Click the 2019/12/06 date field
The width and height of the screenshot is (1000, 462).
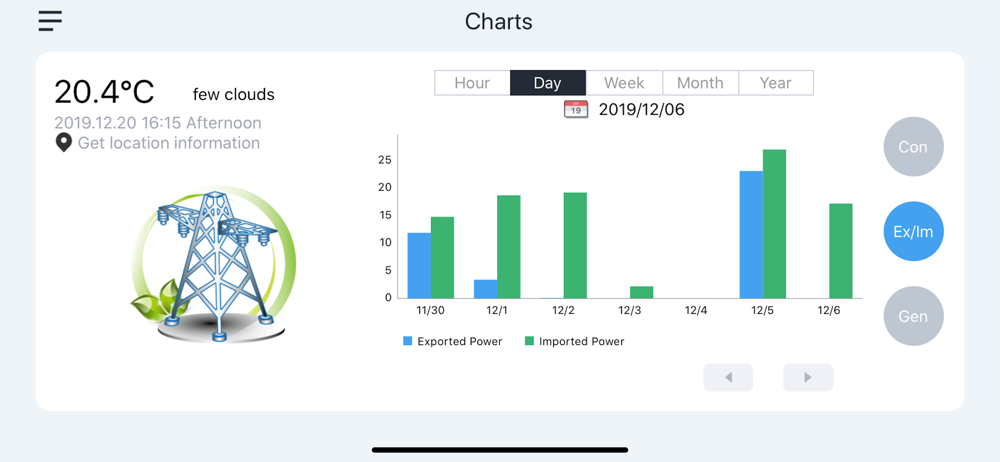(x=642, y=110)
